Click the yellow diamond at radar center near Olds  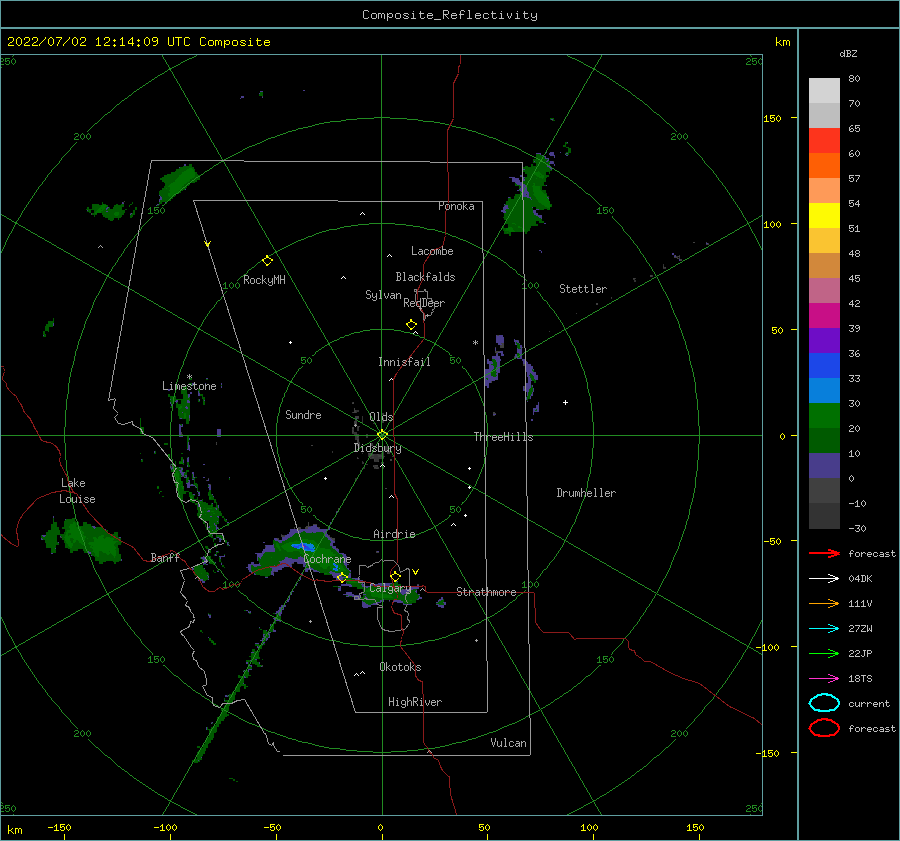[382, 435]
